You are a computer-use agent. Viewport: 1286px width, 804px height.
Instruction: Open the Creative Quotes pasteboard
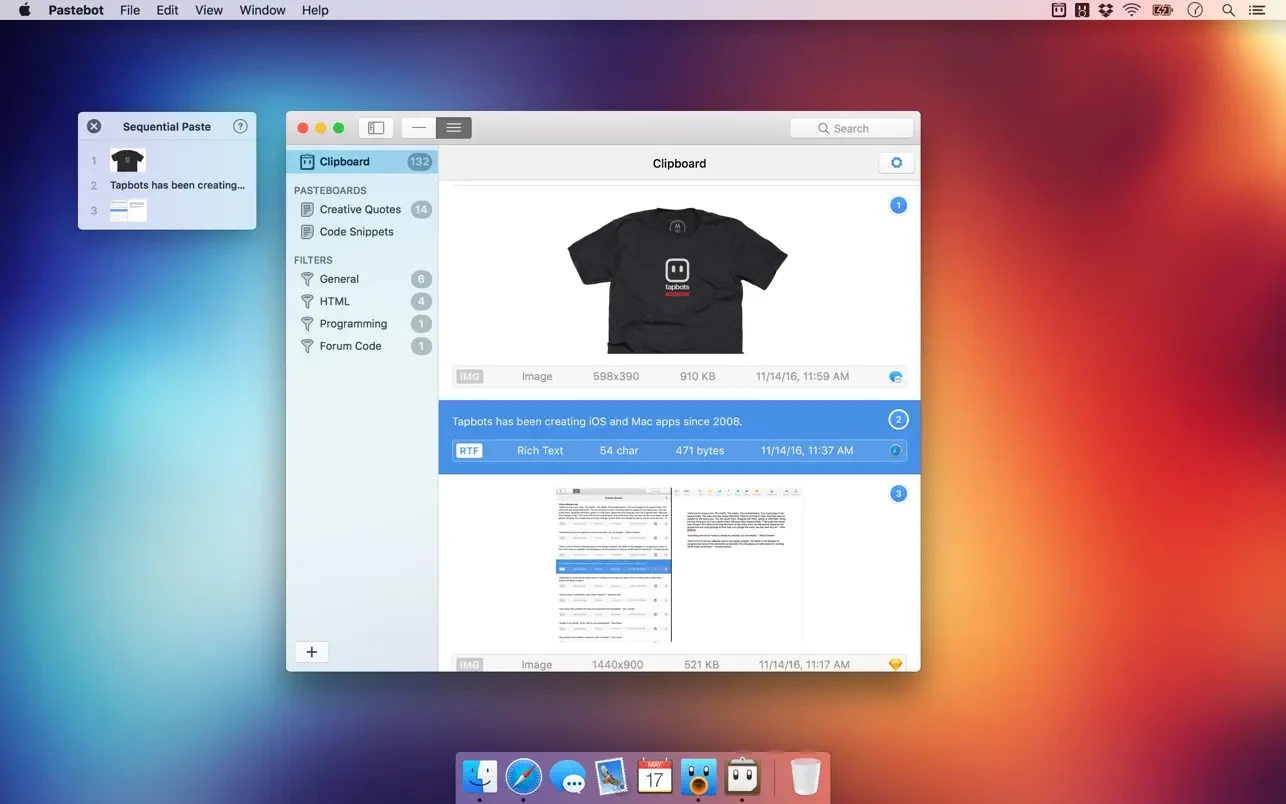pos(360,210)
